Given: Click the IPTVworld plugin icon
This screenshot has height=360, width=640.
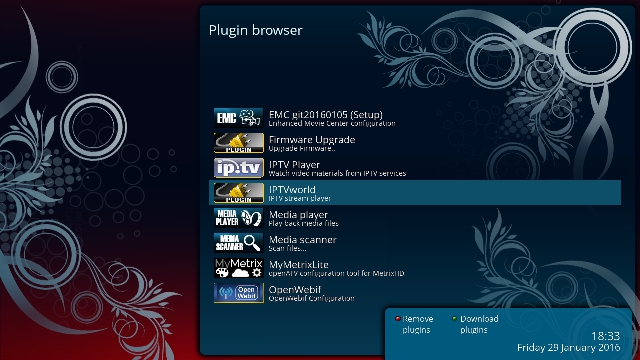Looking at the screenshot, I should (238, 193).
